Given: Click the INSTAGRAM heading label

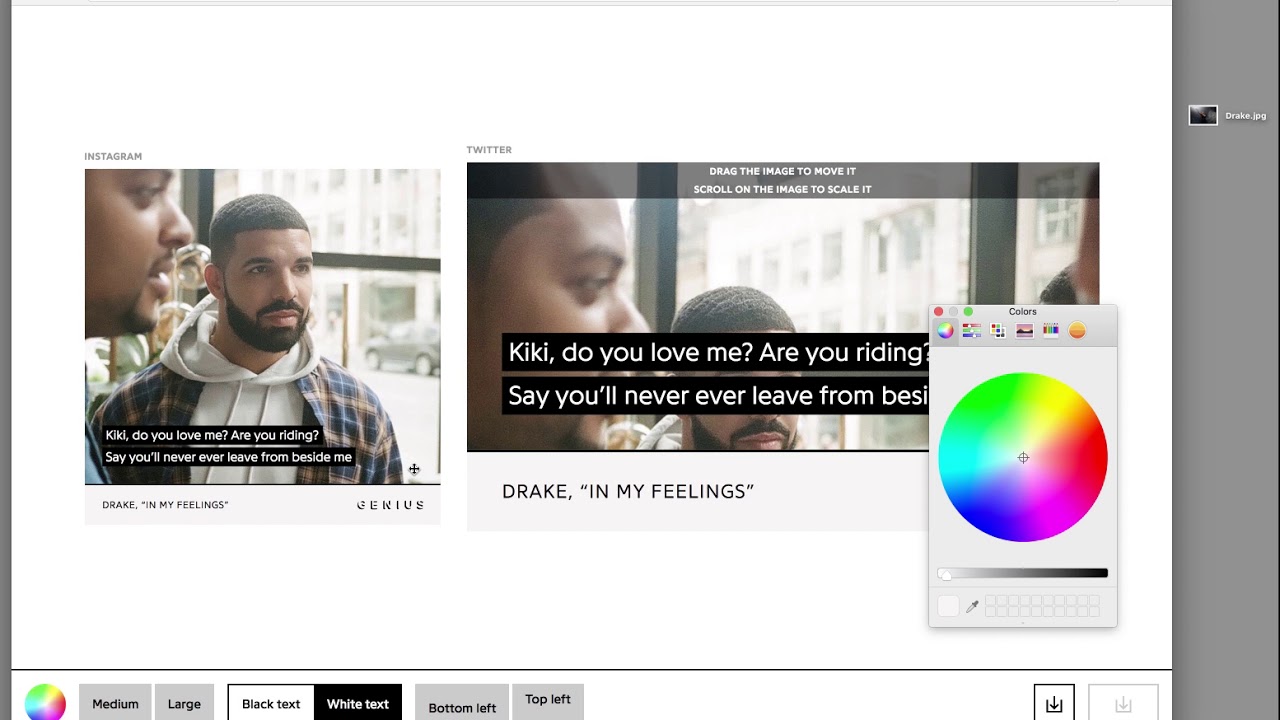Looking at the screenshot, I should [x=113, y=156].
